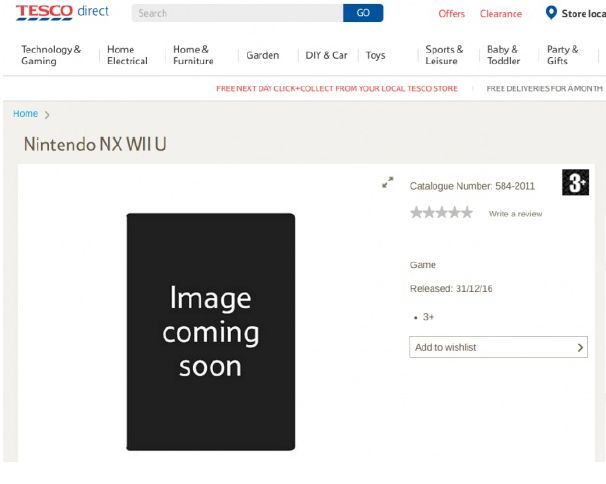The height and width of the screenshot is (484, 606).
Task: Expand the product image with arrows icon
Action: point(388,183)
